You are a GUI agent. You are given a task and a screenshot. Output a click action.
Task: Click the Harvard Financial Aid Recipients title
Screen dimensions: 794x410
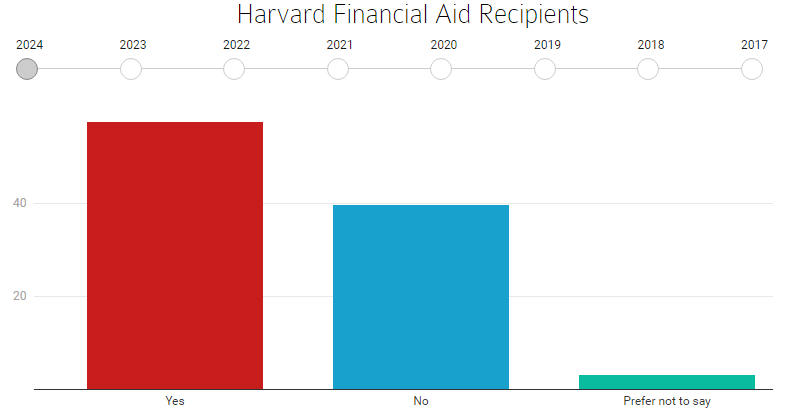click(x=397, y=15)
